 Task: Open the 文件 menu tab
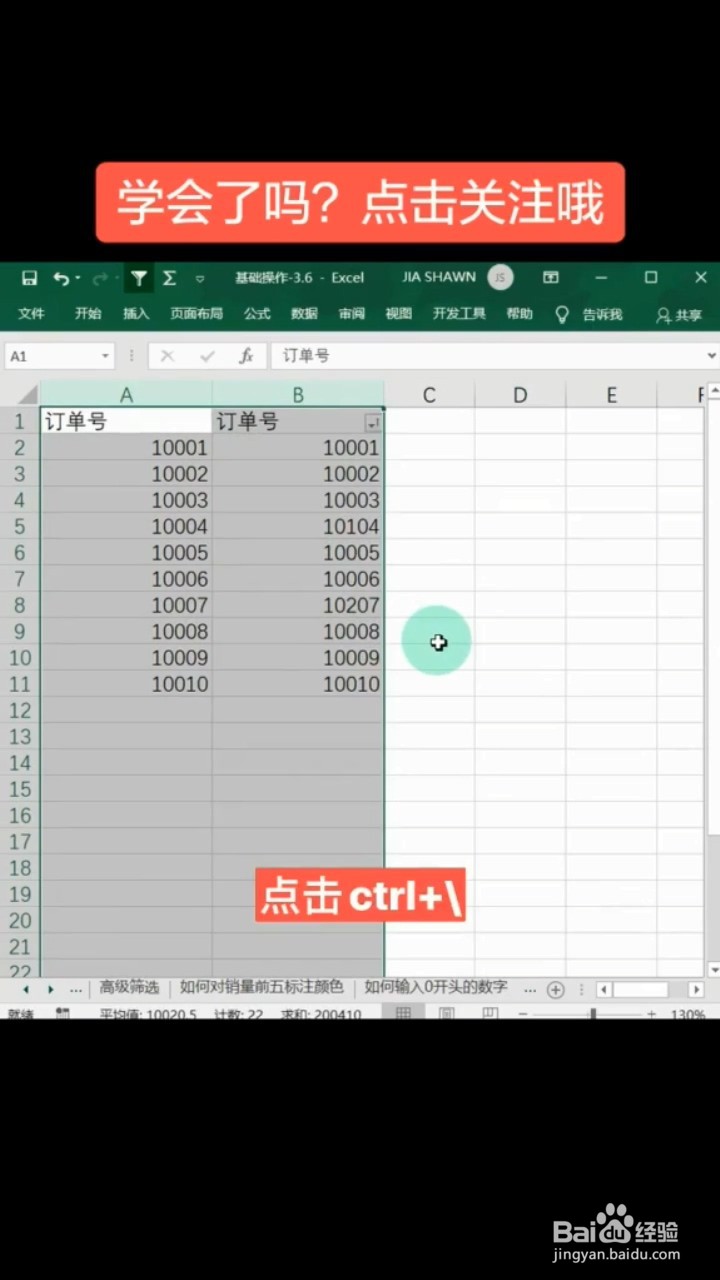coord(31,314)
